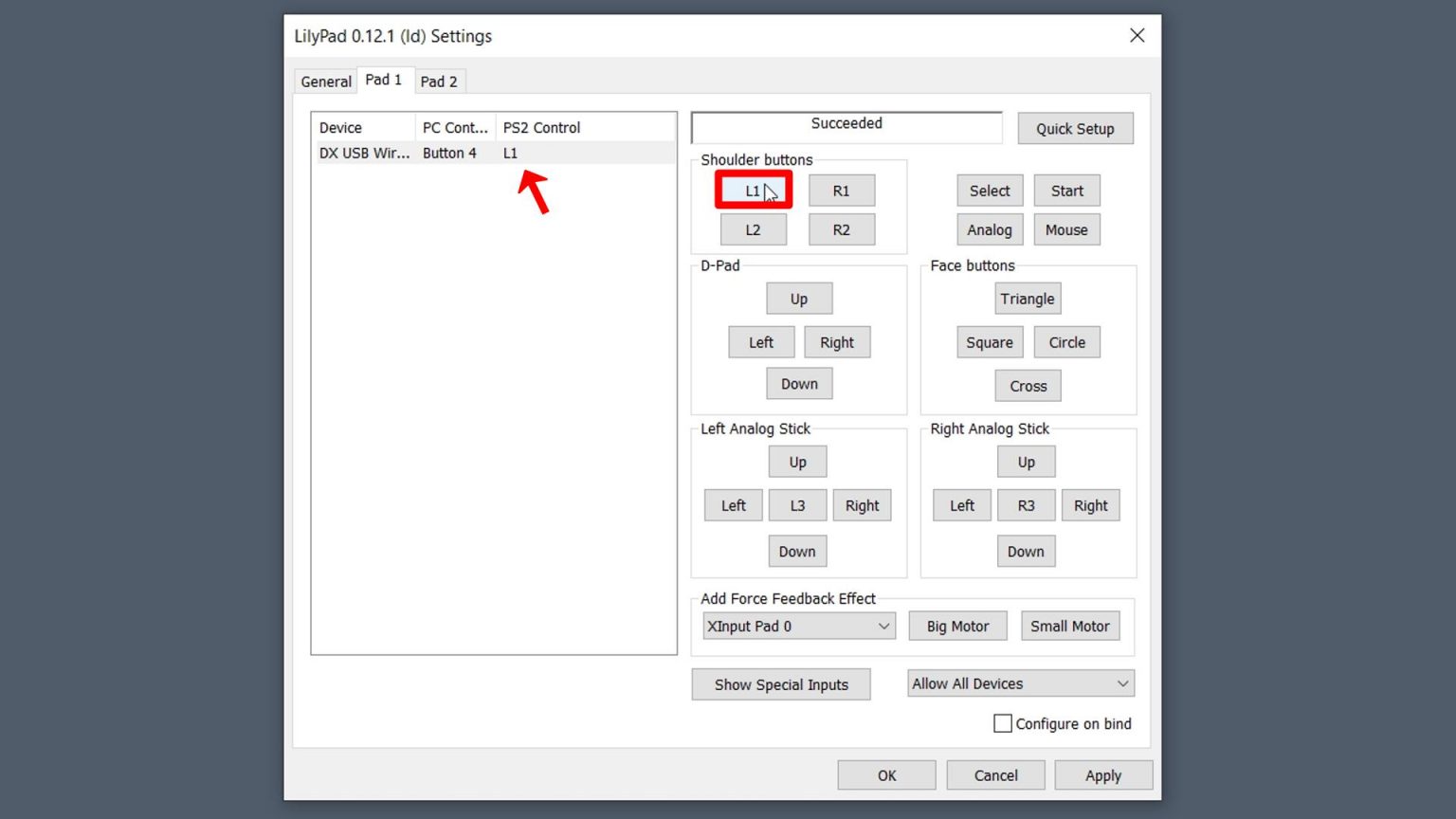This screenshot has height=819, width=1456.
Task: Bind the R3 right stick button
Action: [x=1026, y=505]
